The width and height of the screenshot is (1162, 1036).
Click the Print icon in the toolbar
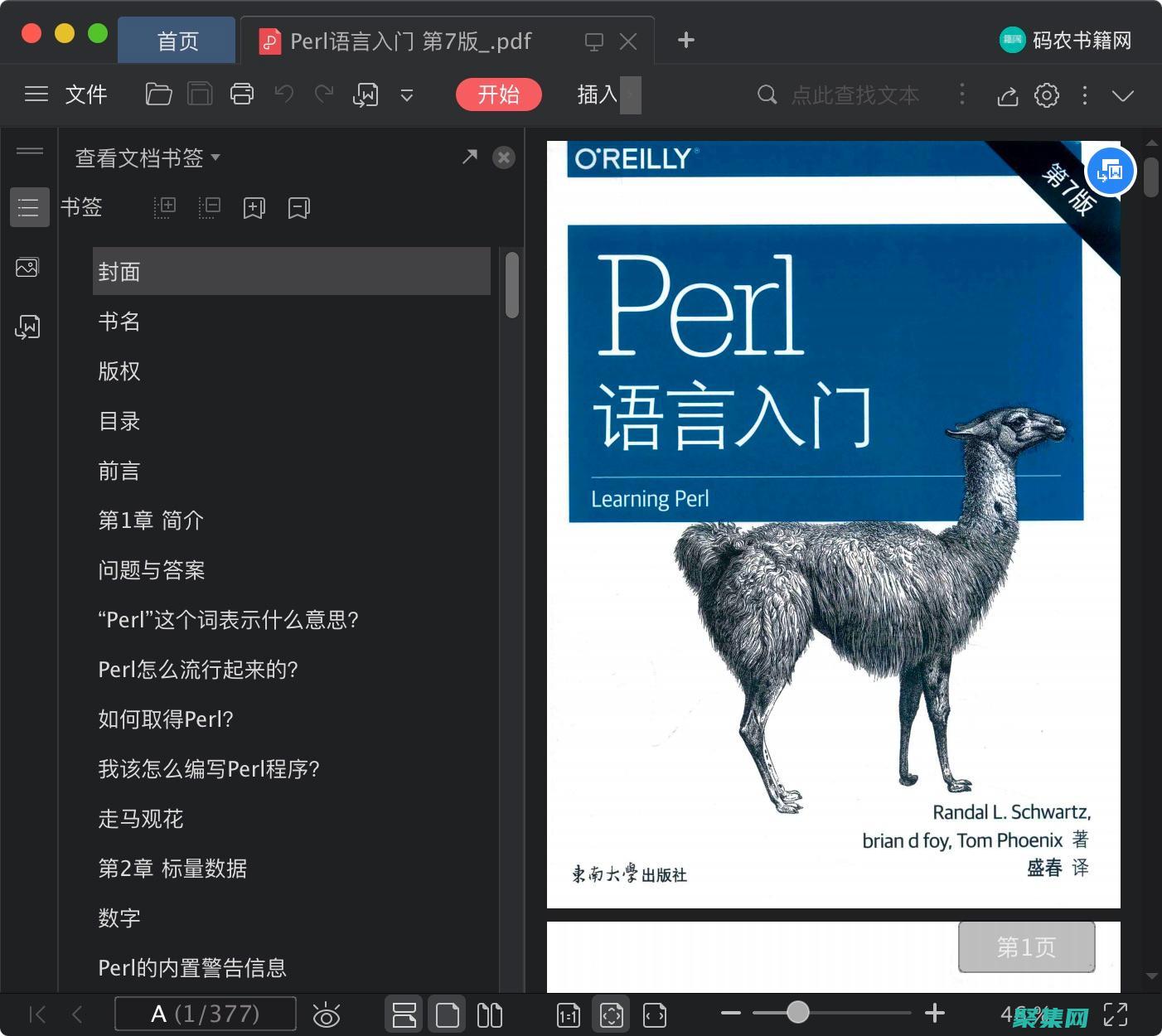point(241,94)
